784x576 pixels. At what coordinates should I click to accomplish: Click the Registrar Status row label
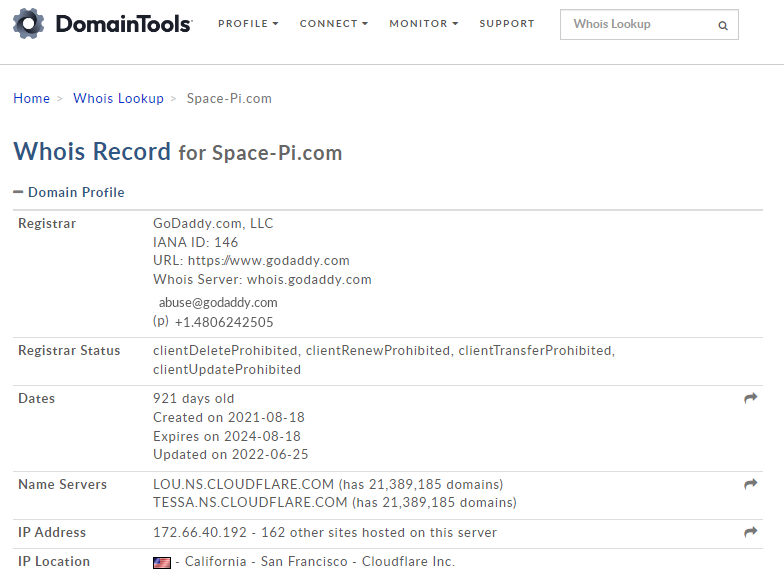69,350
